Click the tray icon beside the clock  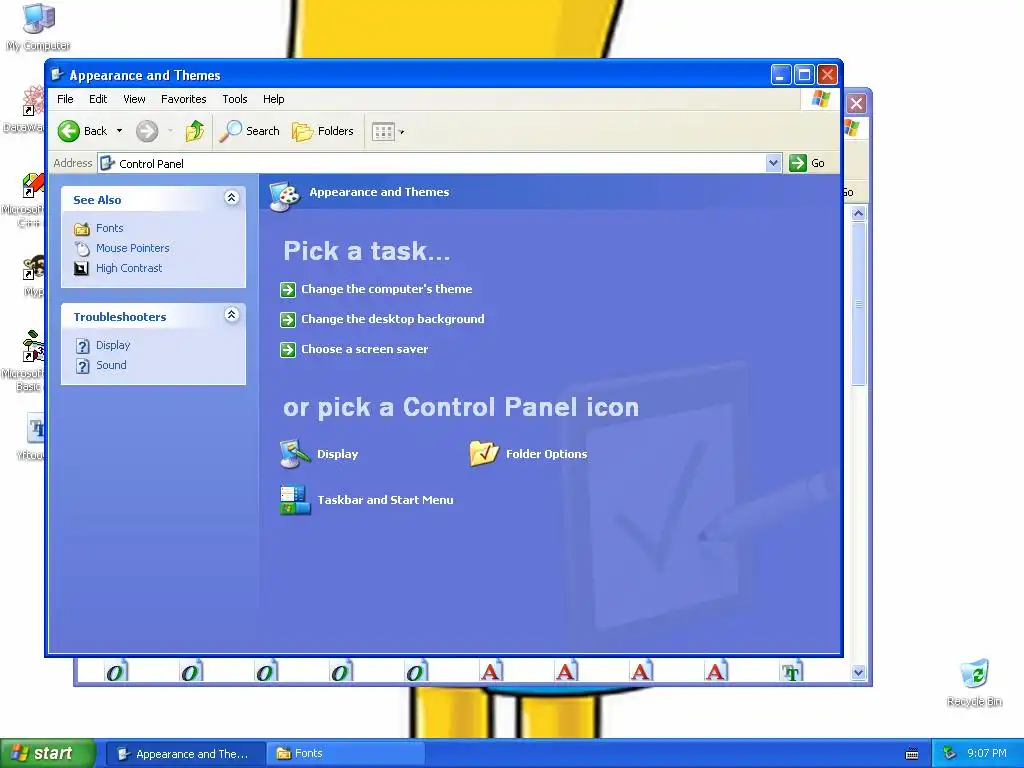point(950,754)
